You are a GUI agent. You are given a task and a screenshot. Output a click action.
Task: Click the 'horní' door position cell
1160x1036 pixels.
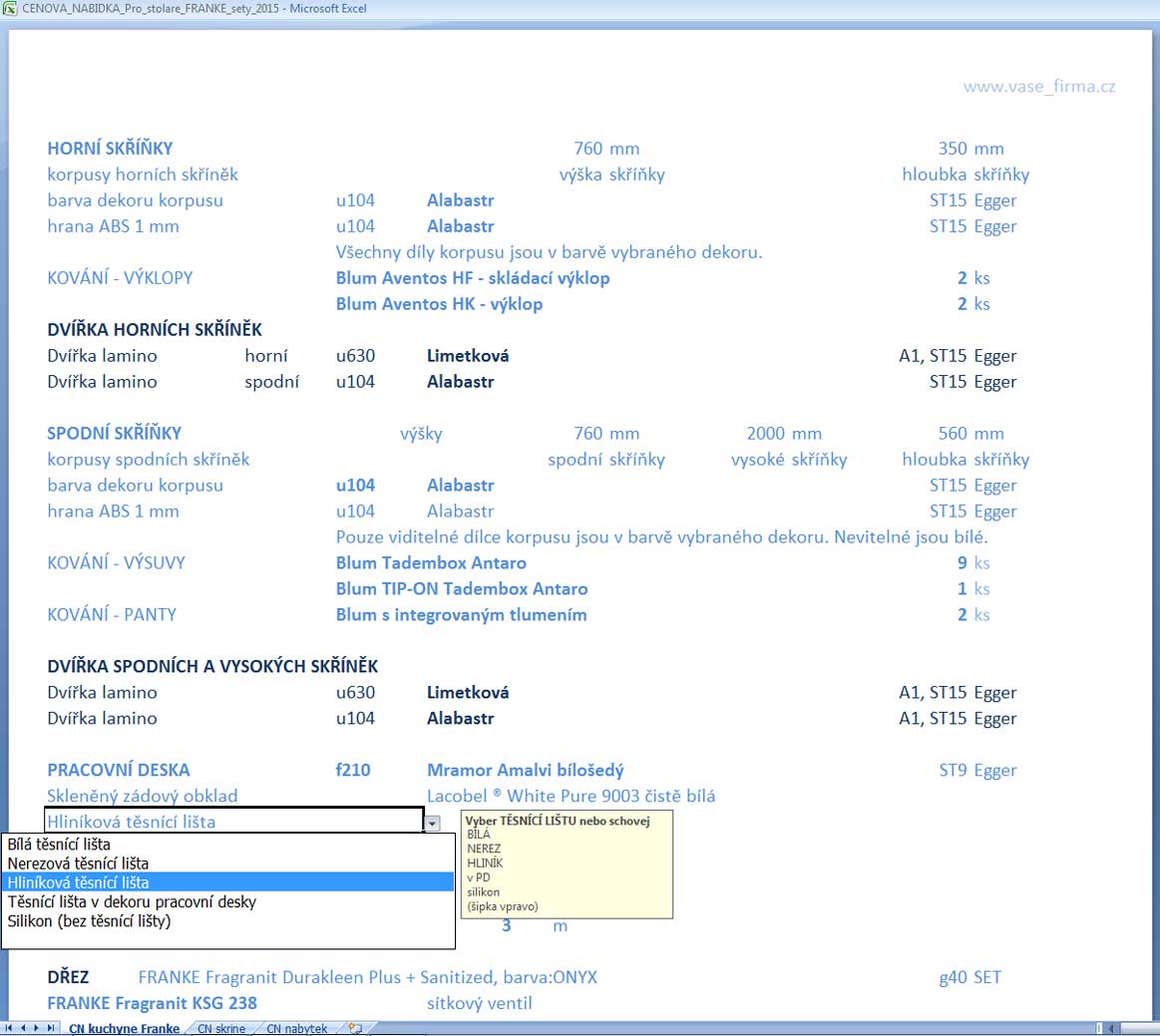(x=266, y=356)
